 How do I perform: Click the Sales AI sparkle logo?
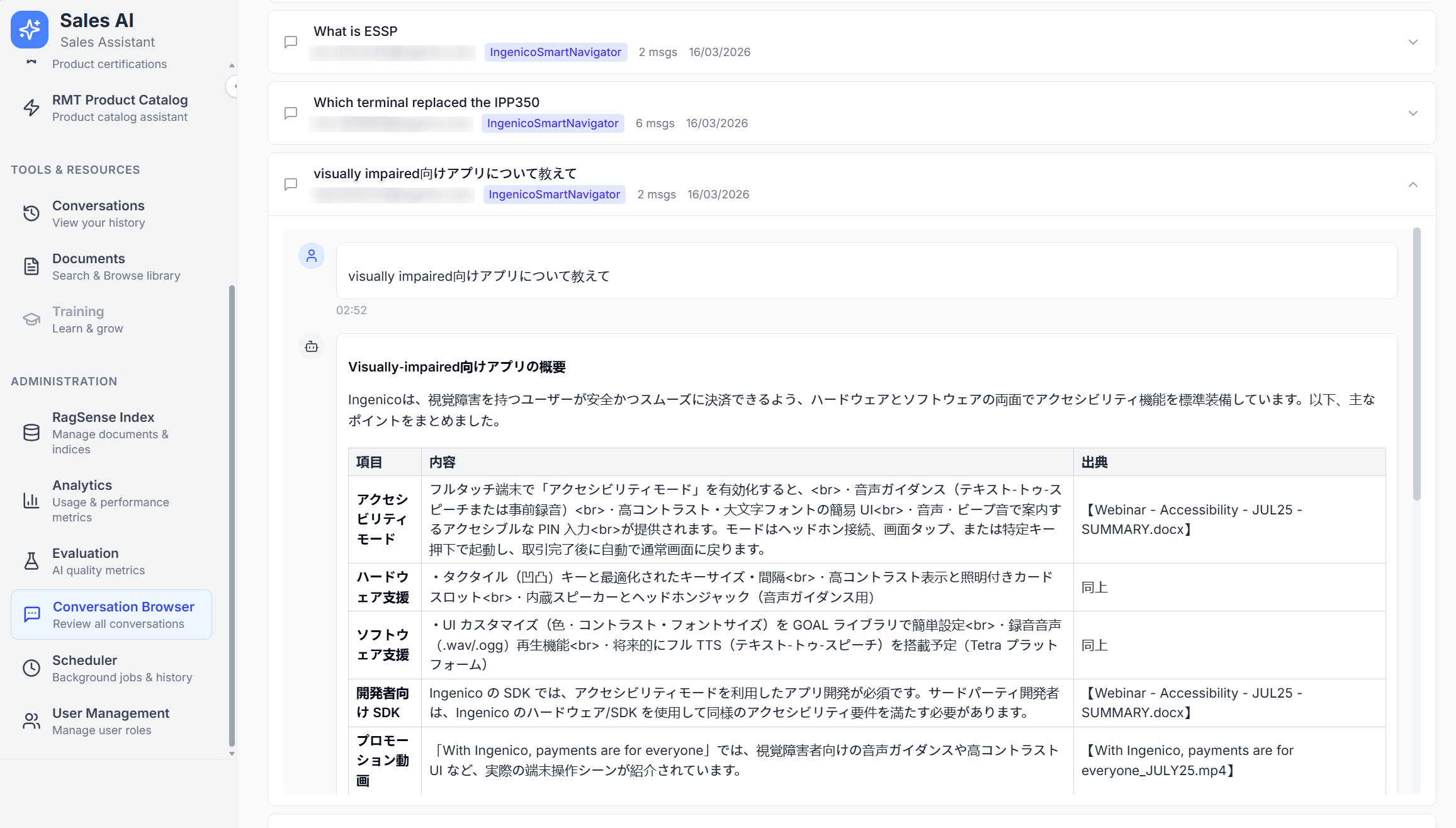coord(30,30)
